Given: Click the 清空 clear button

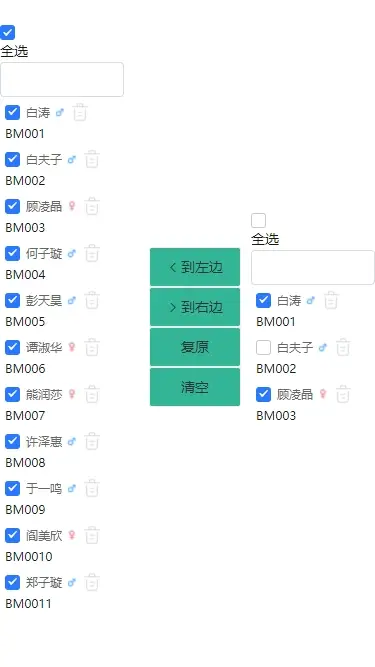Looking at the screenshot, I should coord(195,387).
